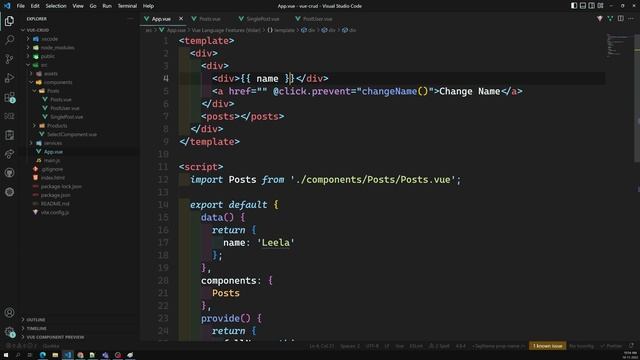
Task: Open Microsoft Edge from taskbar
Action: coord(42,355)
